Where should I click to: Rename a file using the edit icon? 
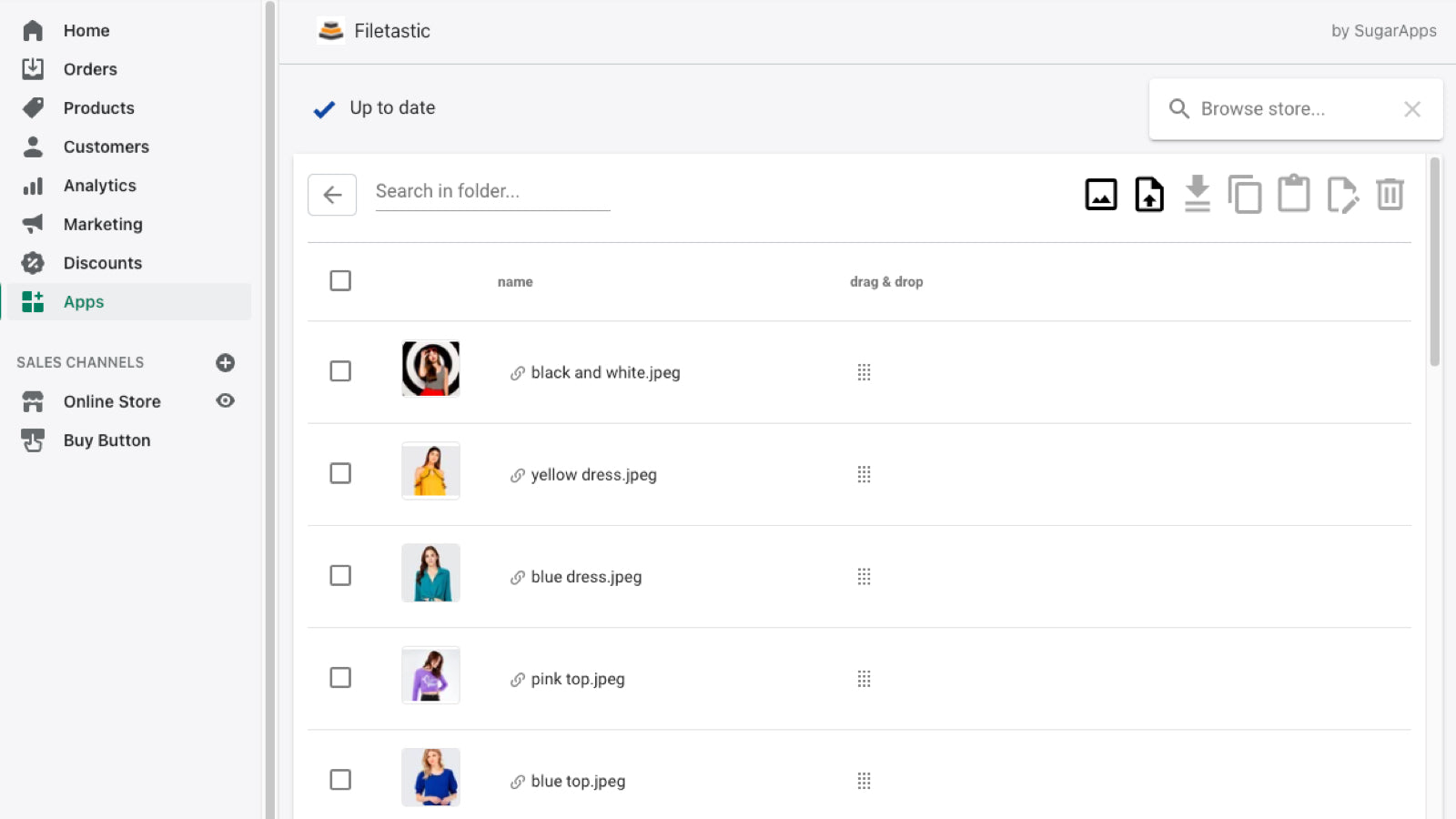click(x=1343, y=194)
